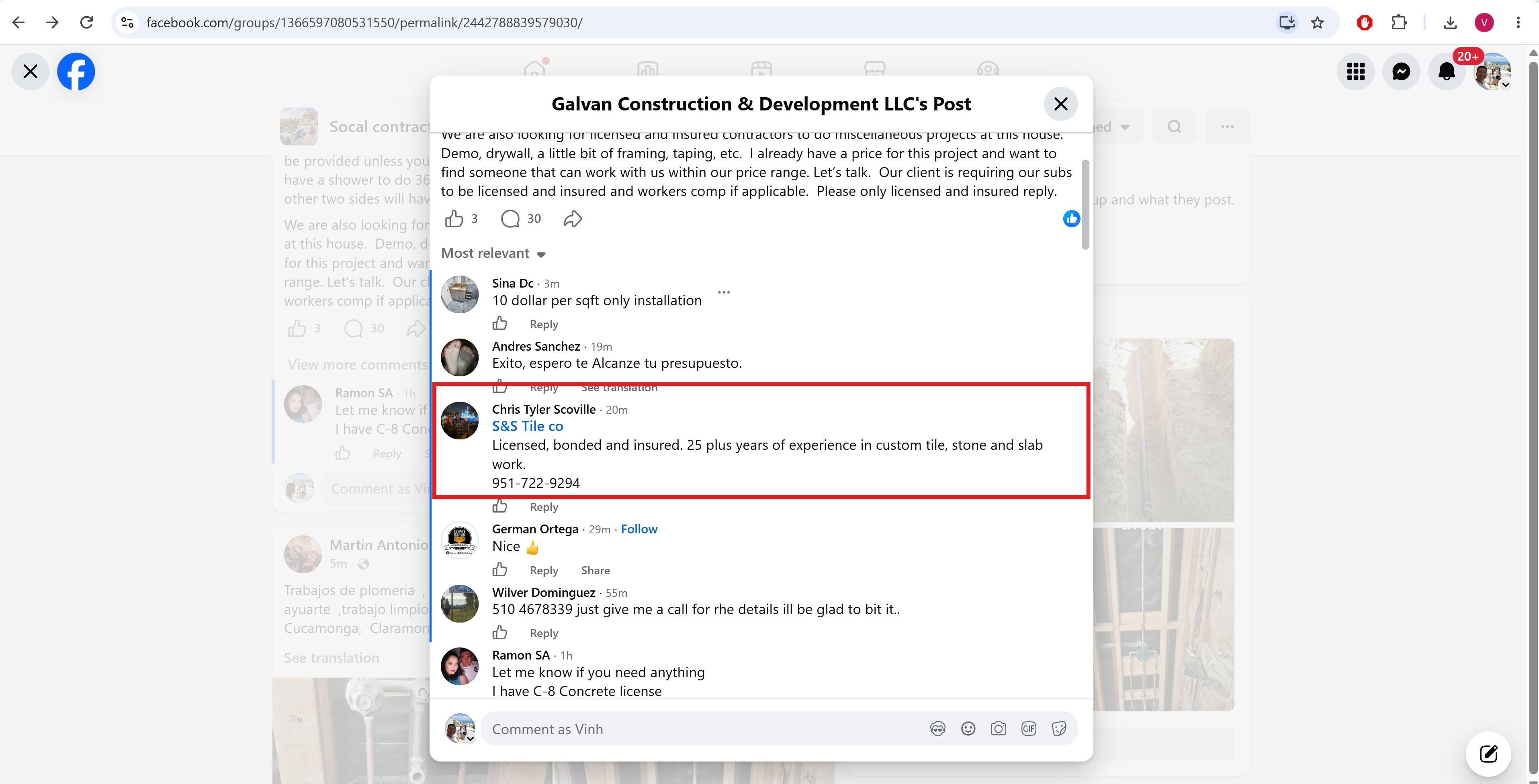Open options menu on Sina Dc's comment

pyautogui.click(x=724, y=292)
